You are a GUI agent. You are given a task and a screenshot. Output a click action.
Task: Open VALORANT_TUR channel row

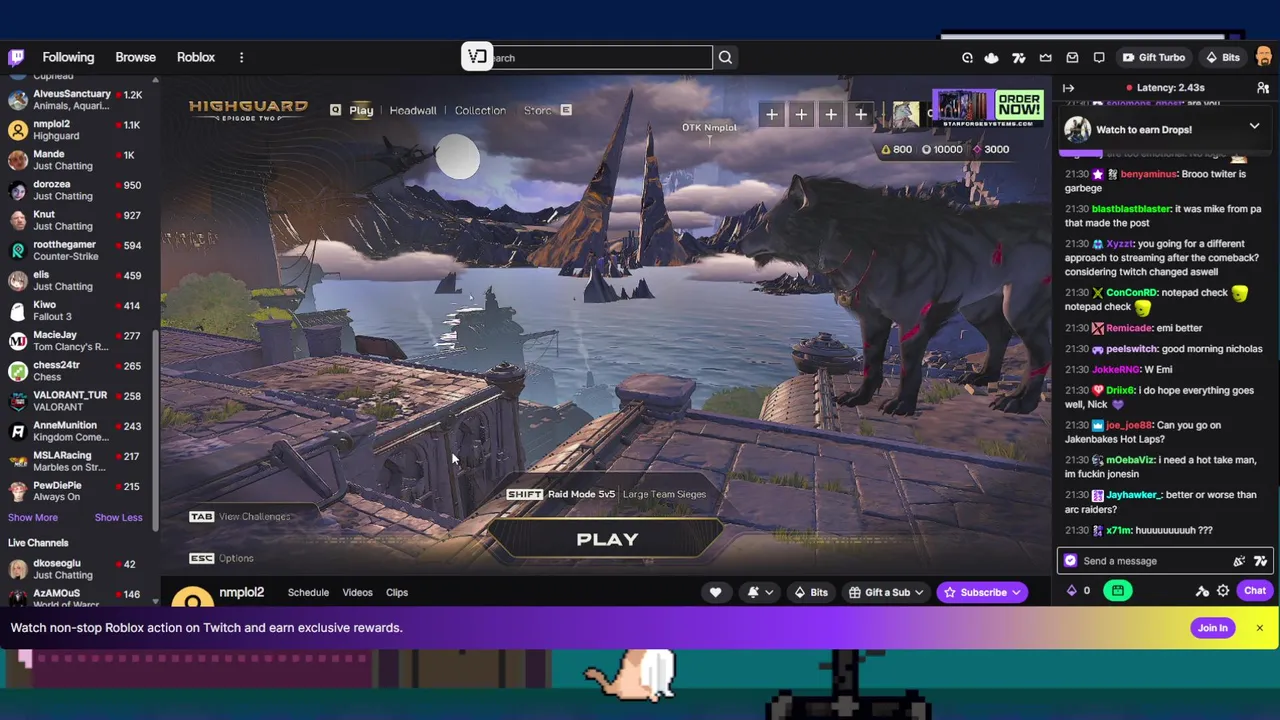point(80,401)
